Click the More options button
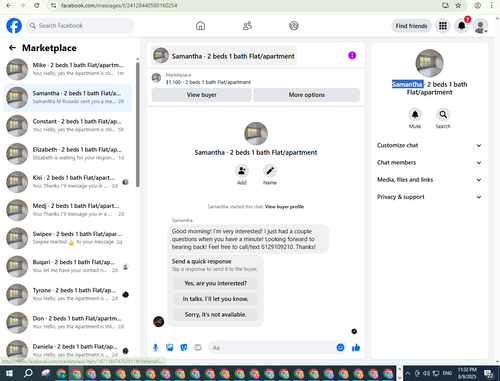This screenshot has width=500, height=381. click(x=307, y=95)
